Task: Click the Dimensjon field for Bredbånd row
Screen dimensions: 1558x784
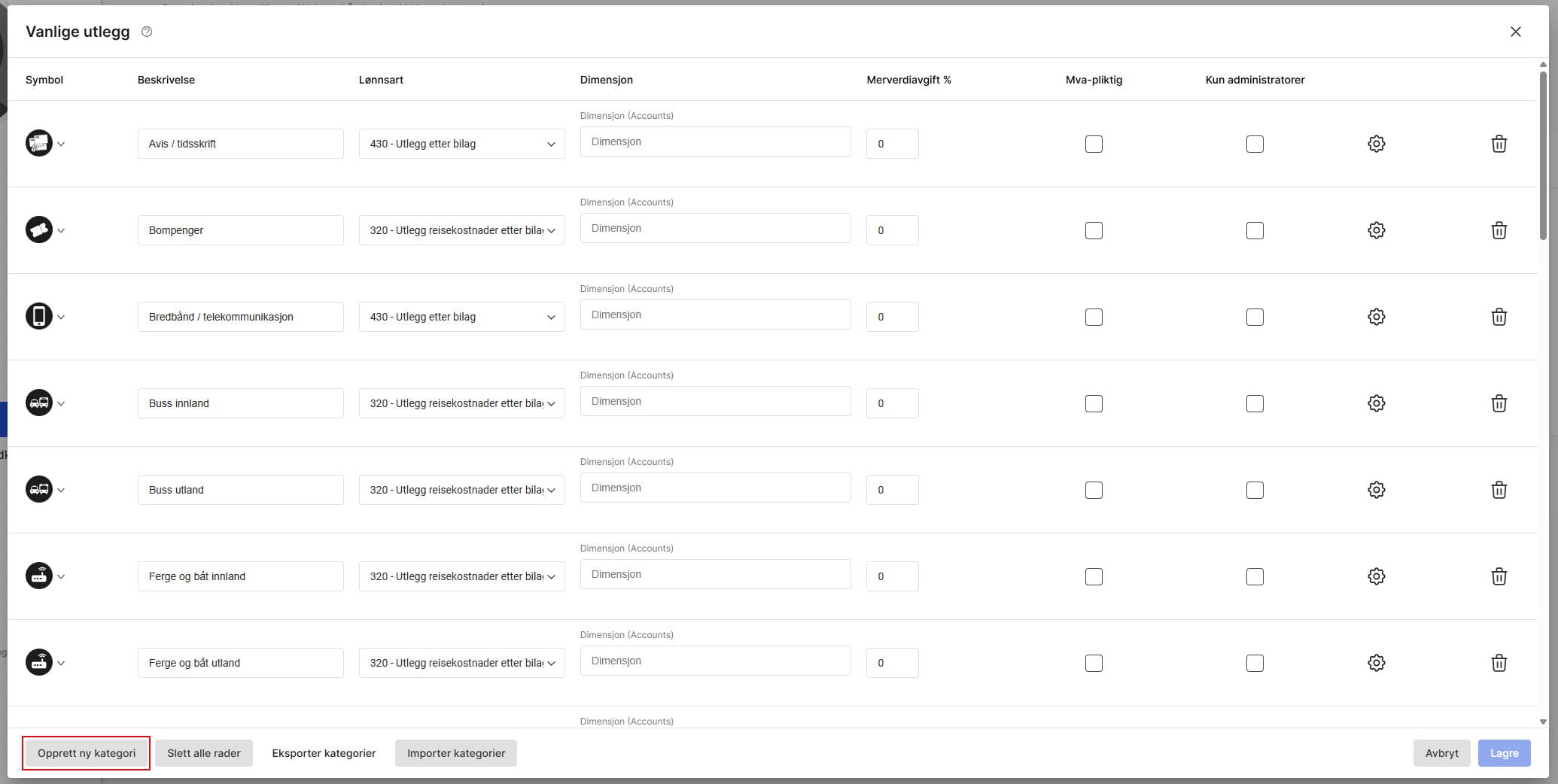Action: 715,315
